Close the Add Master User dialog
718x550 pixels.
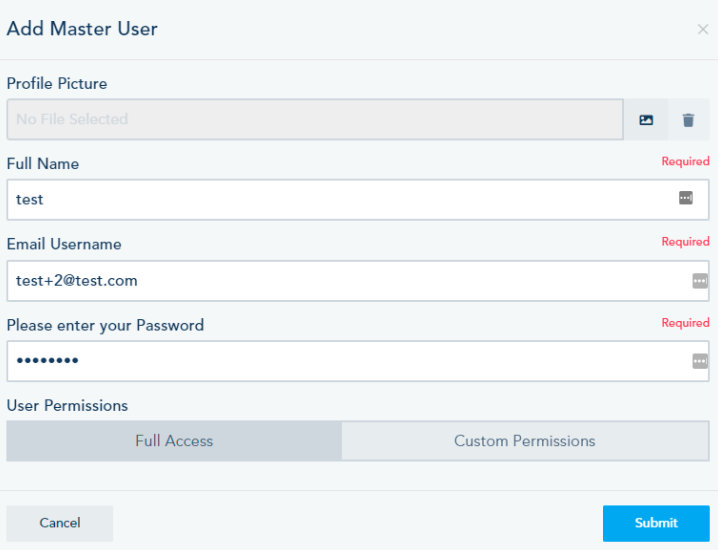point(702,30)
